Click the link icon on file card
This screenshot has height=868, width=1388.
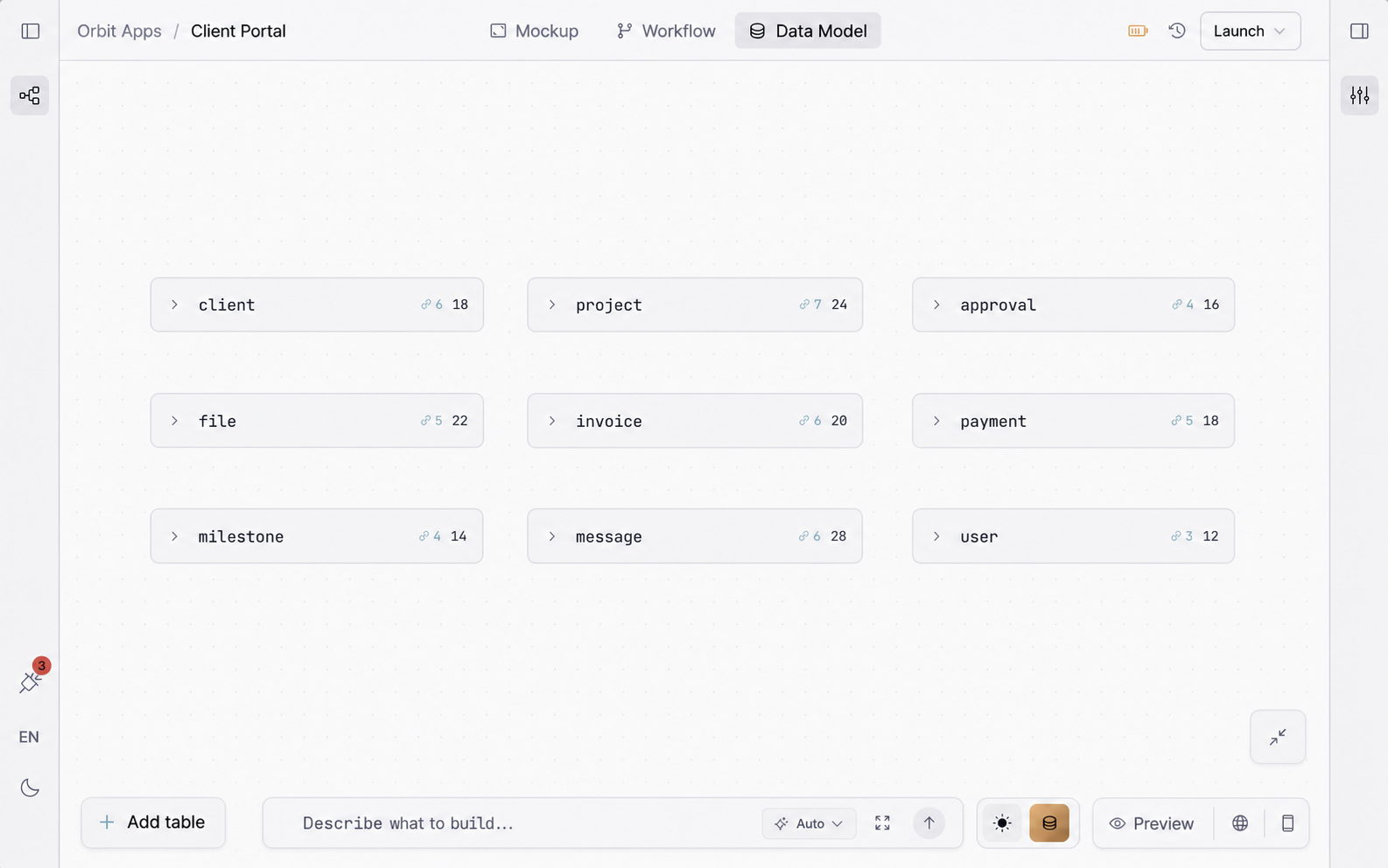pos(425,421)
